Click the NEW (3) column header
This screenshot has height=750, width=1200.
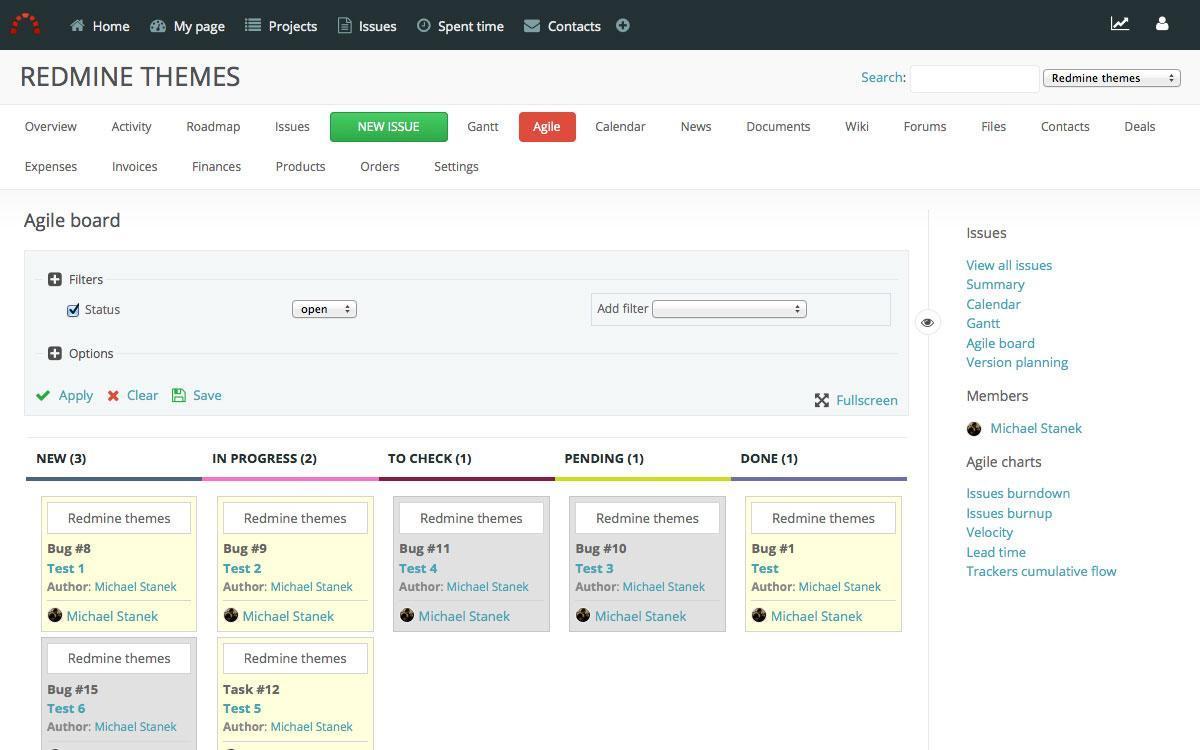click(61, 458)
